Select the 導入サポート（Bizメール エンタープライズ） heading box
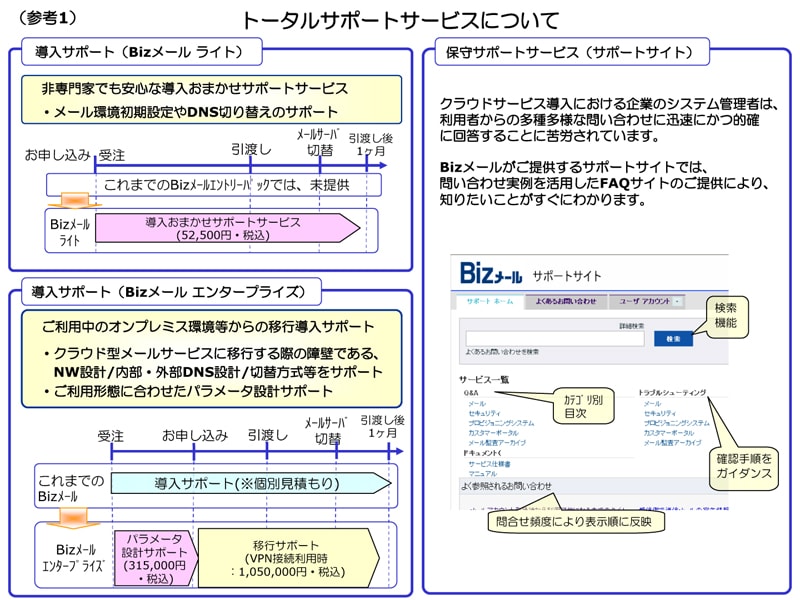The width and height of the screenshot is (800, 600). (x=171, y=291)
